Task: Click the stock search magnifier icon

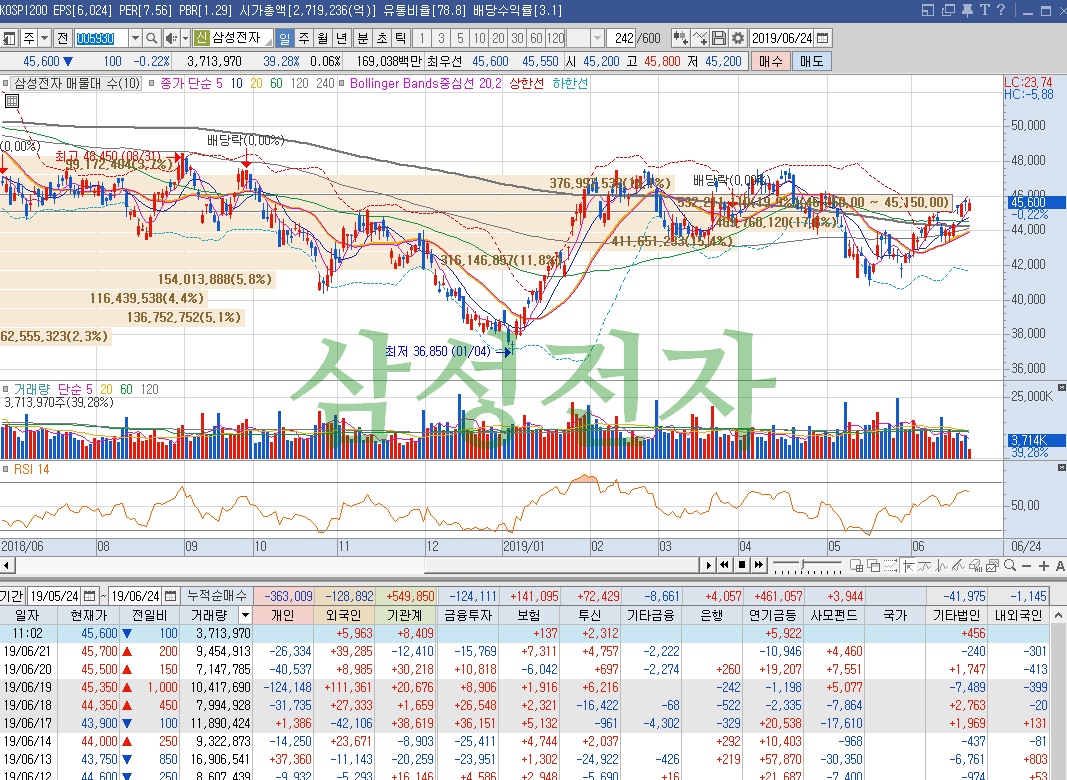Action: (152, 38)
